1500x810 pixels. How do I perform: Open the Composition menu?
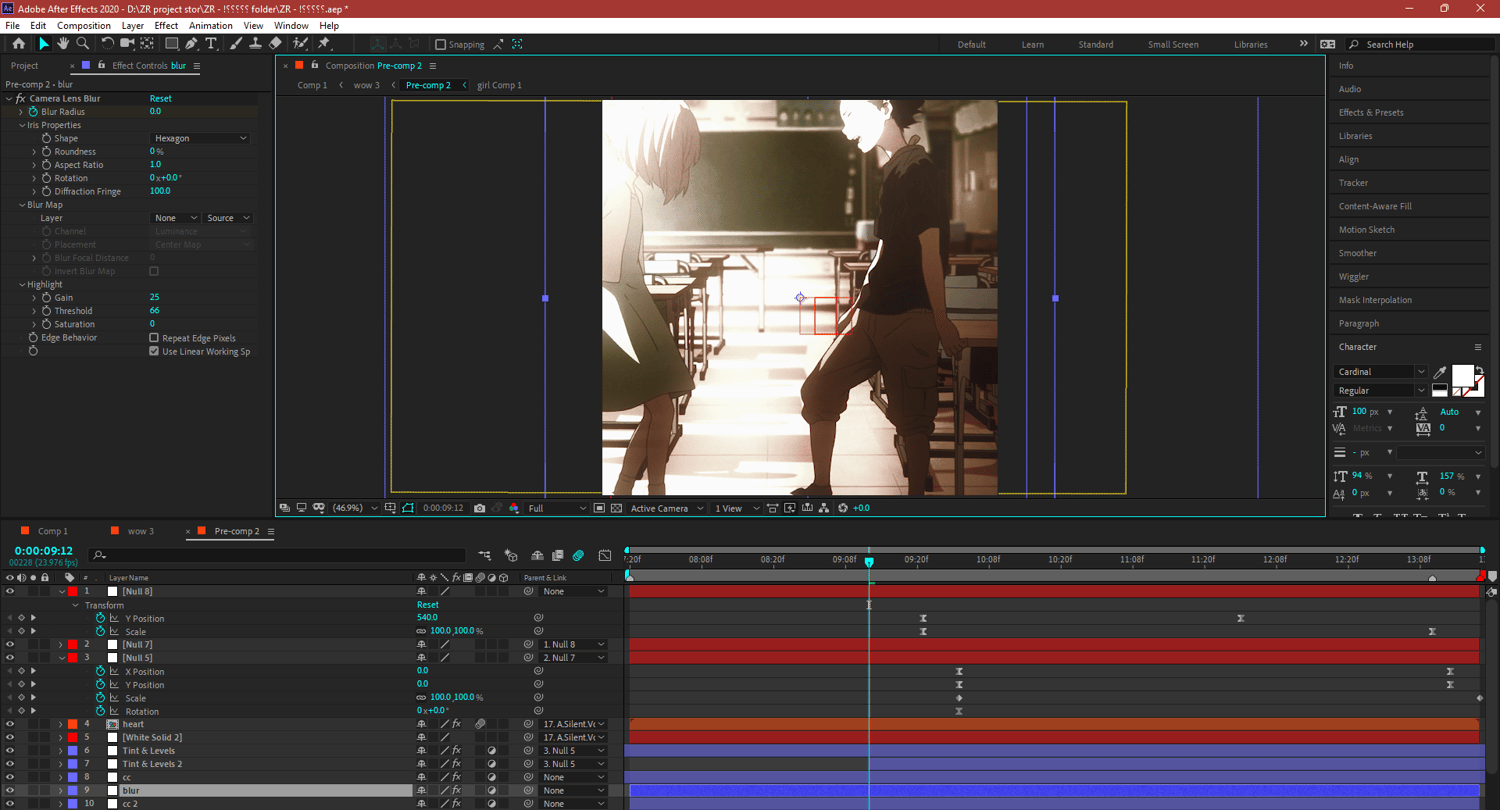pos(84,25)
